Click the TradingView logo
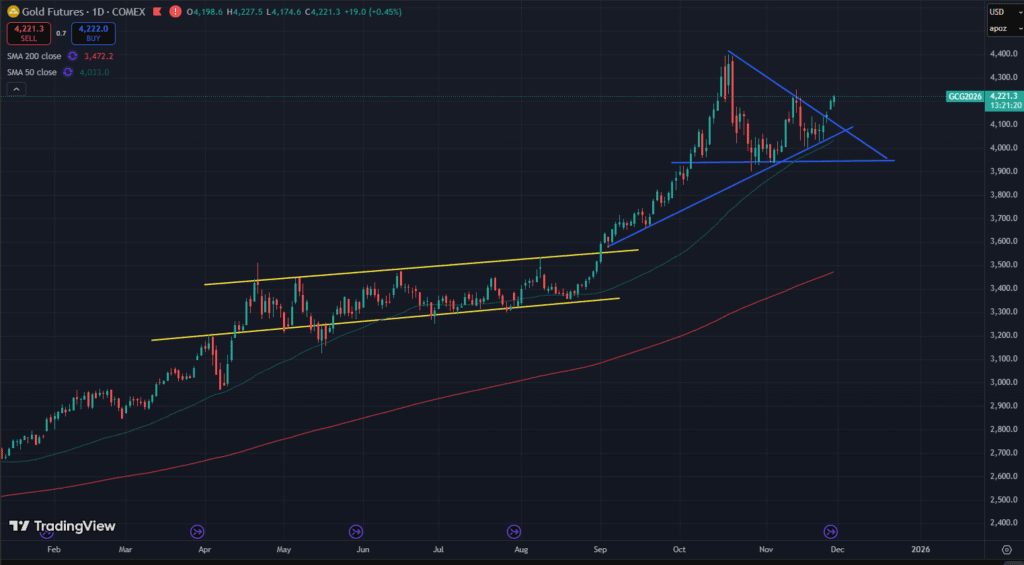Screen dimensions: 1024x565 coord(62,526)
